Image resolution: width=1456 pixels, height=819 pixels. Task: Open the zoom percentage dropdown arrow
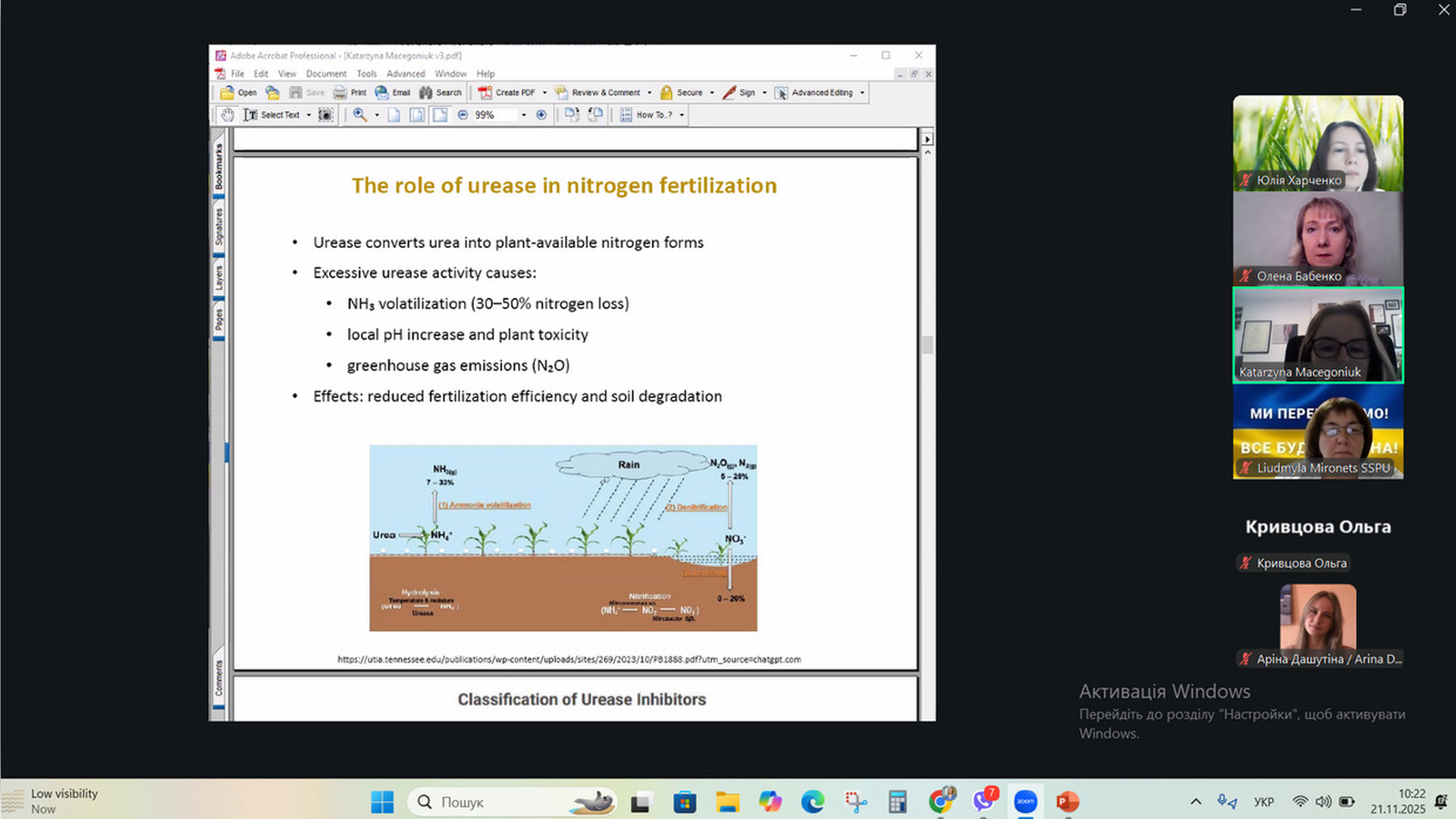pos(523,115)
